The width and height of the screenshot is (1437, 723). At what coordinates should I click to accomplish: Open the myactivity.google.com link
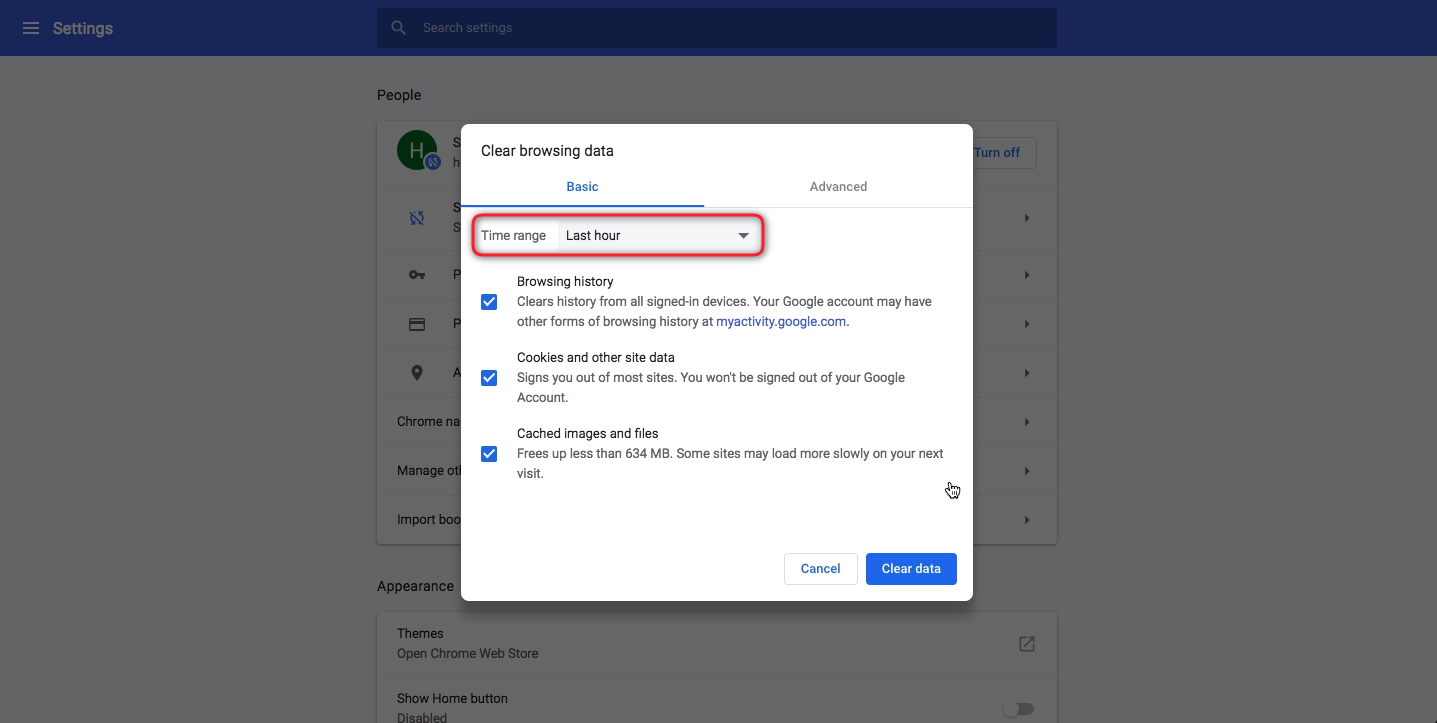[781, 322]
